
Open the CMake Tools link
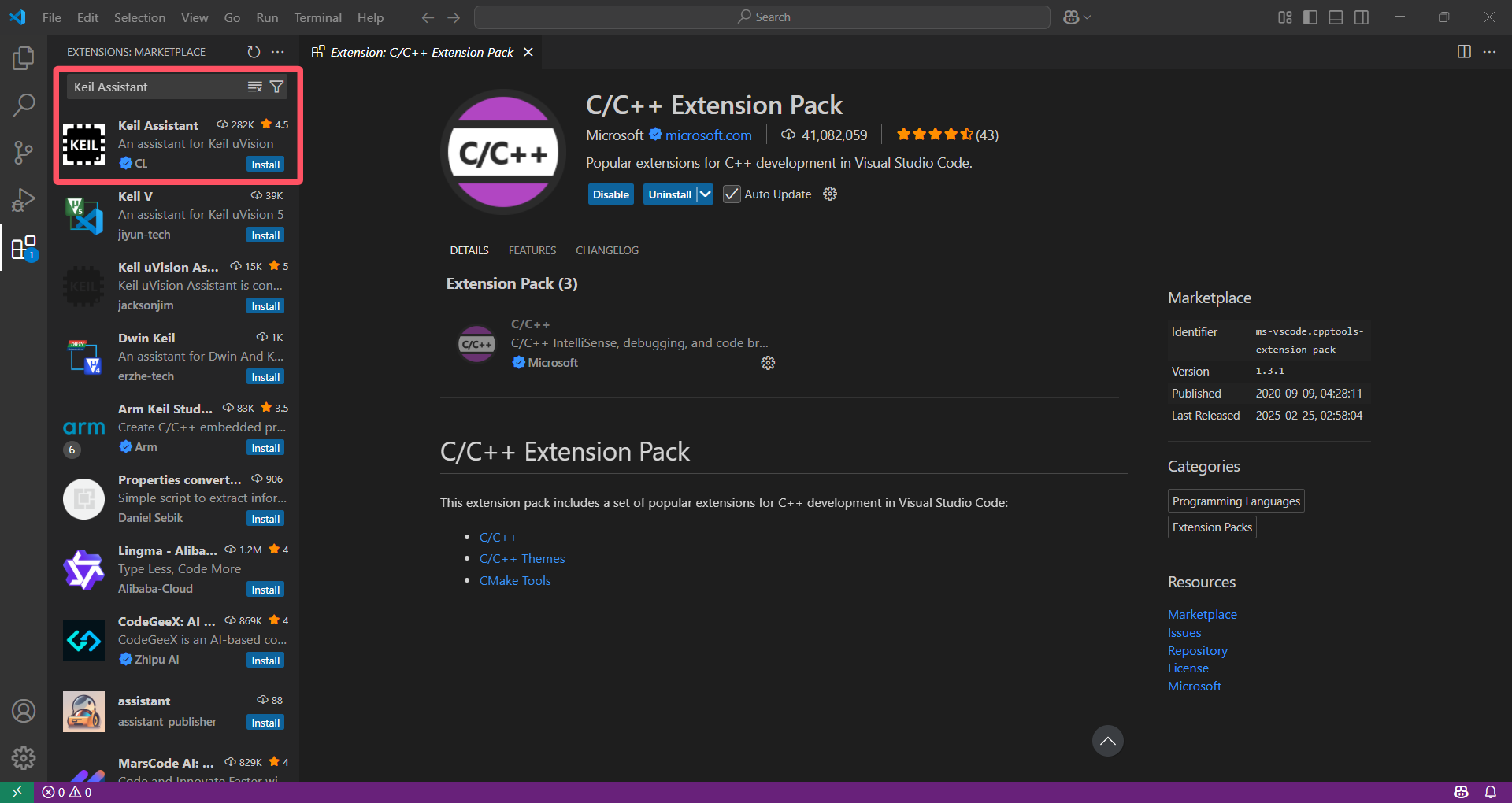(515, 581)
